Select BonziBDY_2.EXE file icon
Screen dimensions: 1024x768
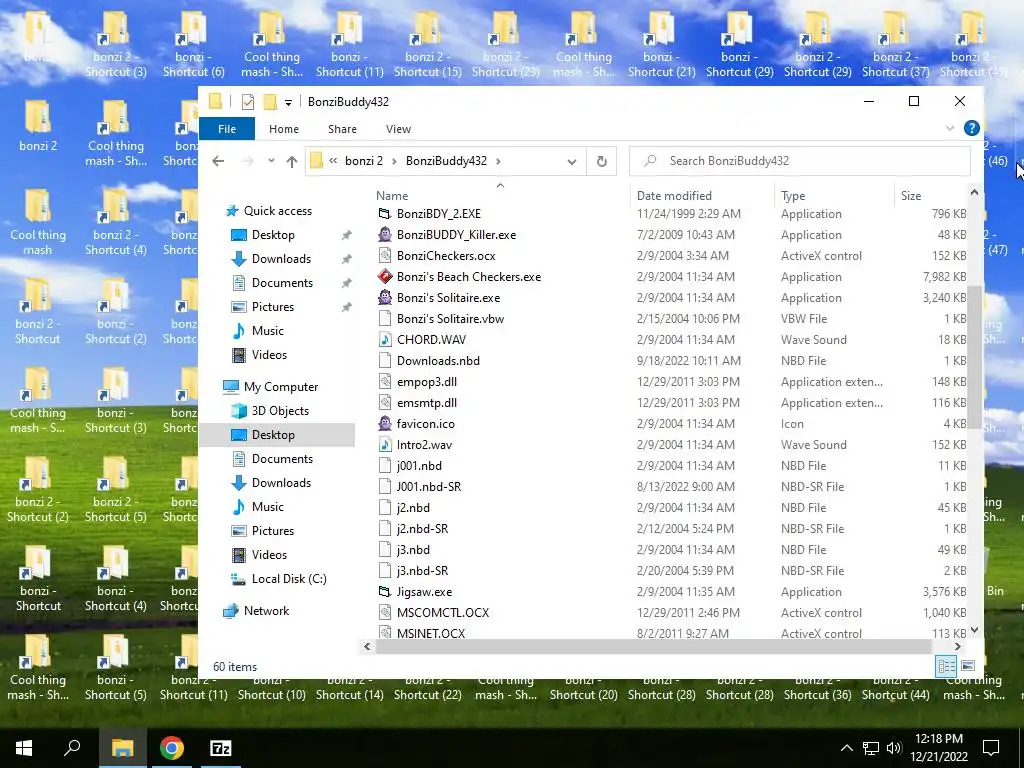(385, 214)
